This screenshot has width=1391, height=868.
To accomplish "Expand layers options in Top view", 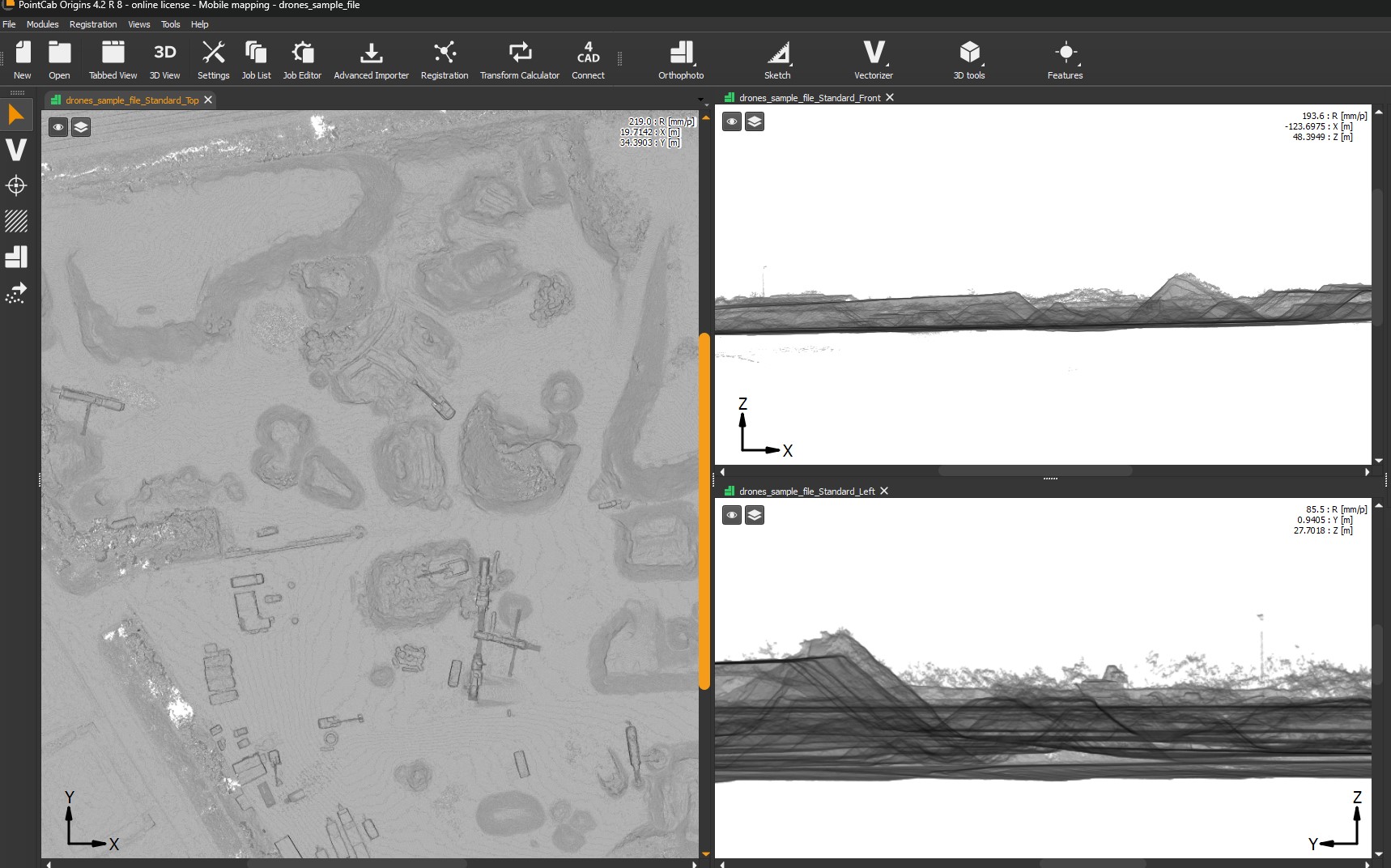I will pyautogui.click(x=81, y=127).
